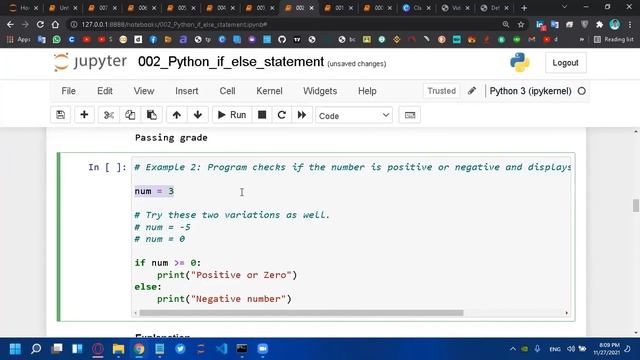This screenshot has width=640, height=360.
Task: Open the Gmail bookmark icon
Action: 531,40
